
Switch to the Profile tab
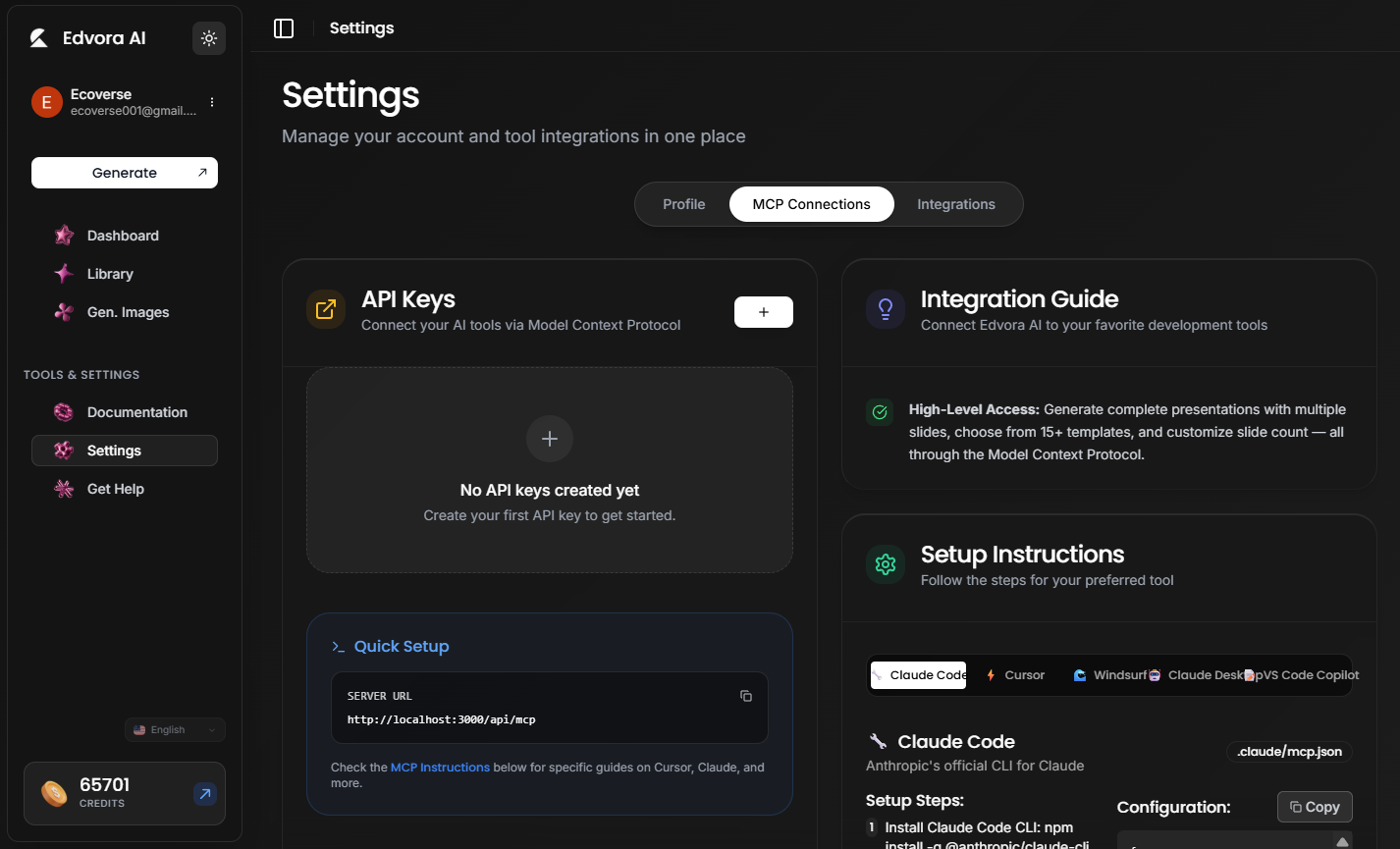[x=684, y=204]
